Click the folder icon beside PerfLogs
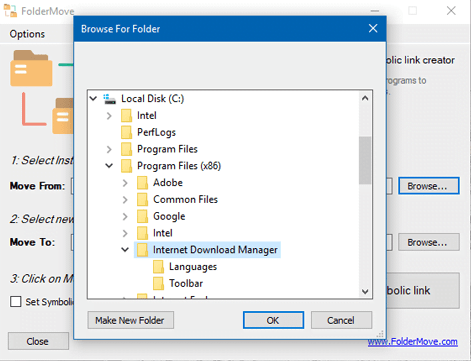The image size is (471, 361). (x=126, y=132)
